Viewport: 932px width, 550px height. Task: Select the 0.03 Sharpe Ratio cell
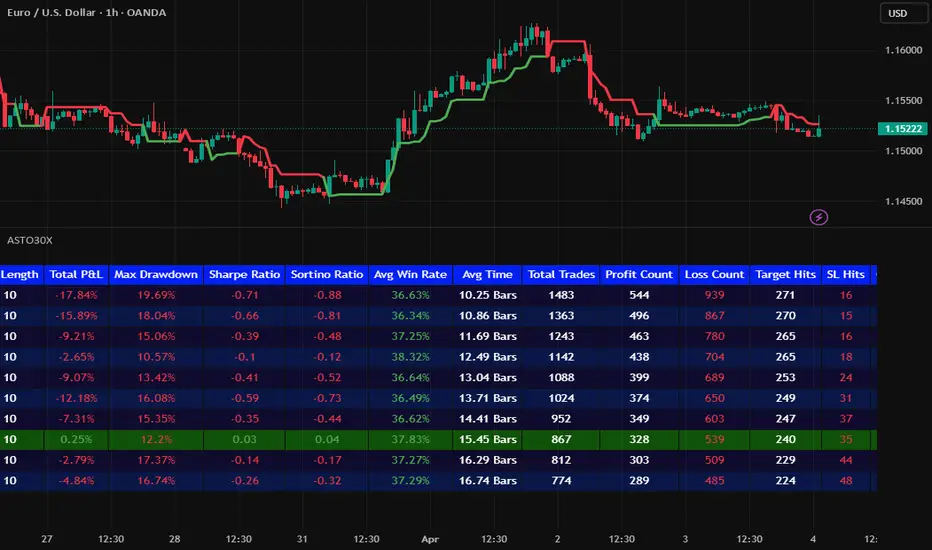244,439
